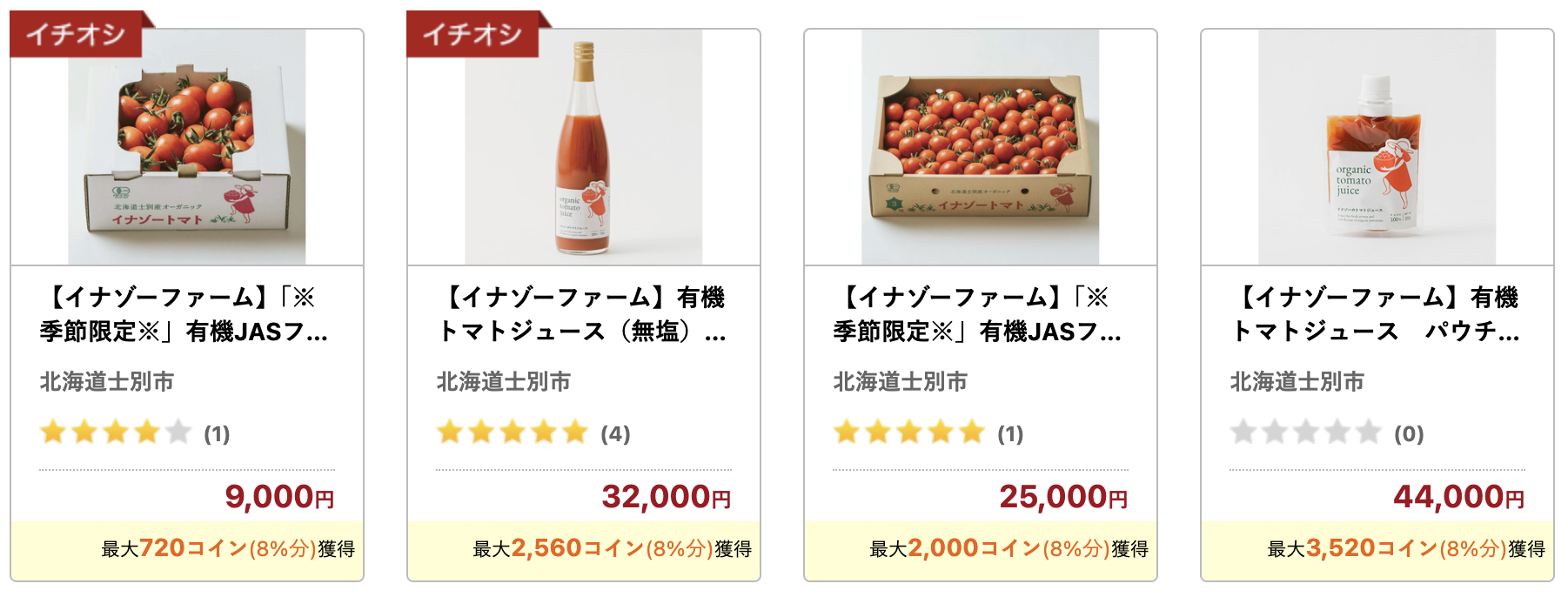1568x597 pixels.
Task: Open the first 季節限定 有機JAS product title
Action: tap(184, 314)
